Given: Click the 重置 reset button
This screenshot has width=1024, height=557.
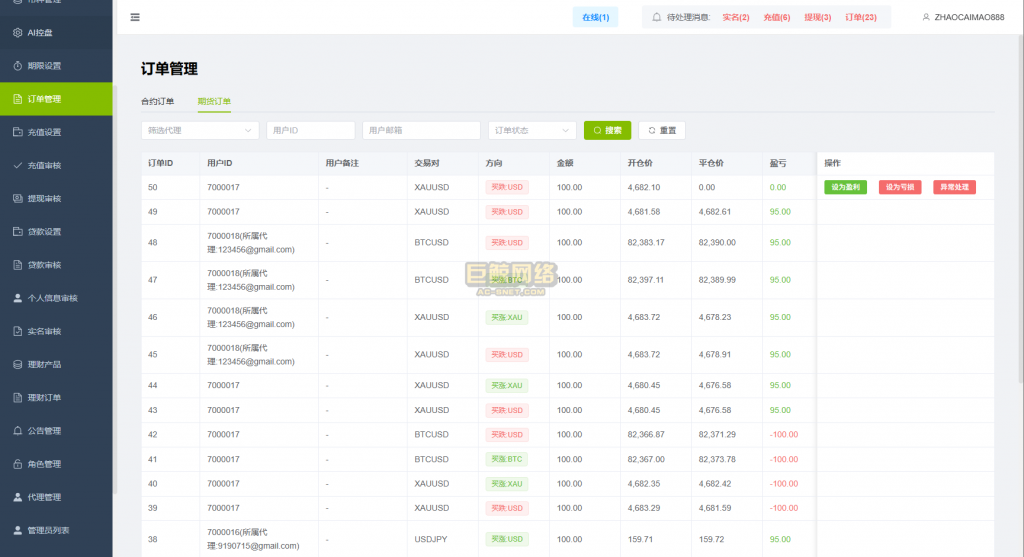Looking at the screenshot, I should pyautogui.click(x=662, y=131).
